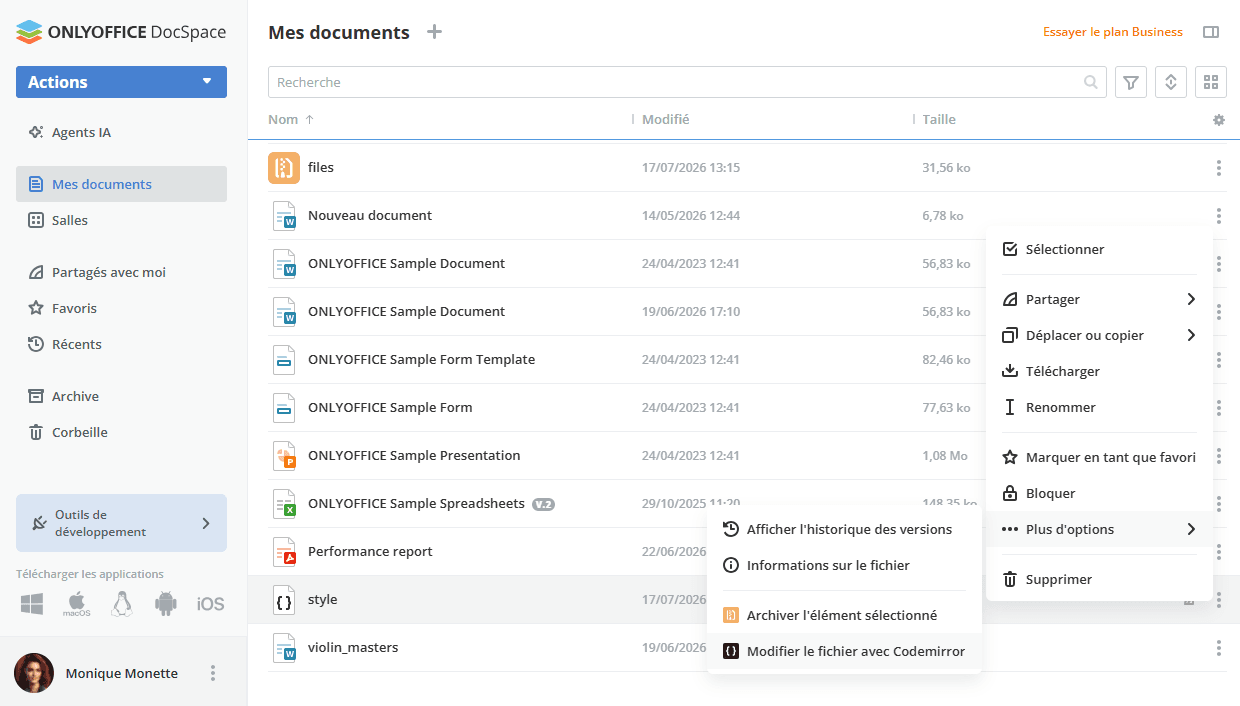
Task: Click the Sample Spreadsheets file icon
Action: tap(284, 504)
